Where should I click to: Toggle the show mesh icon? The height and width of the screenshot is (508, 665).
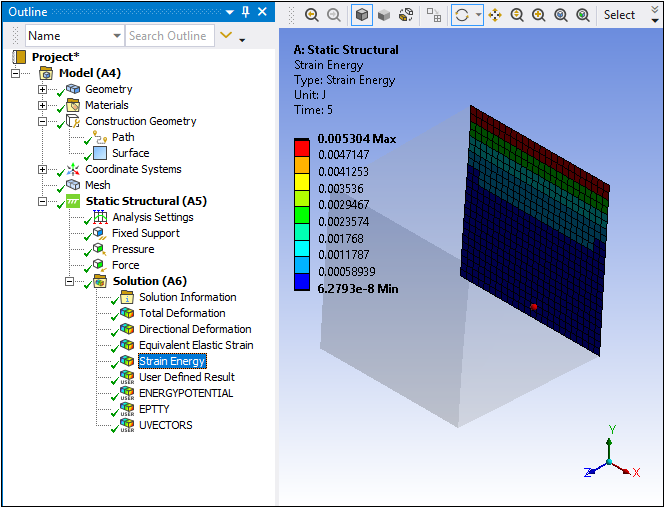click(x=434, y=15)
